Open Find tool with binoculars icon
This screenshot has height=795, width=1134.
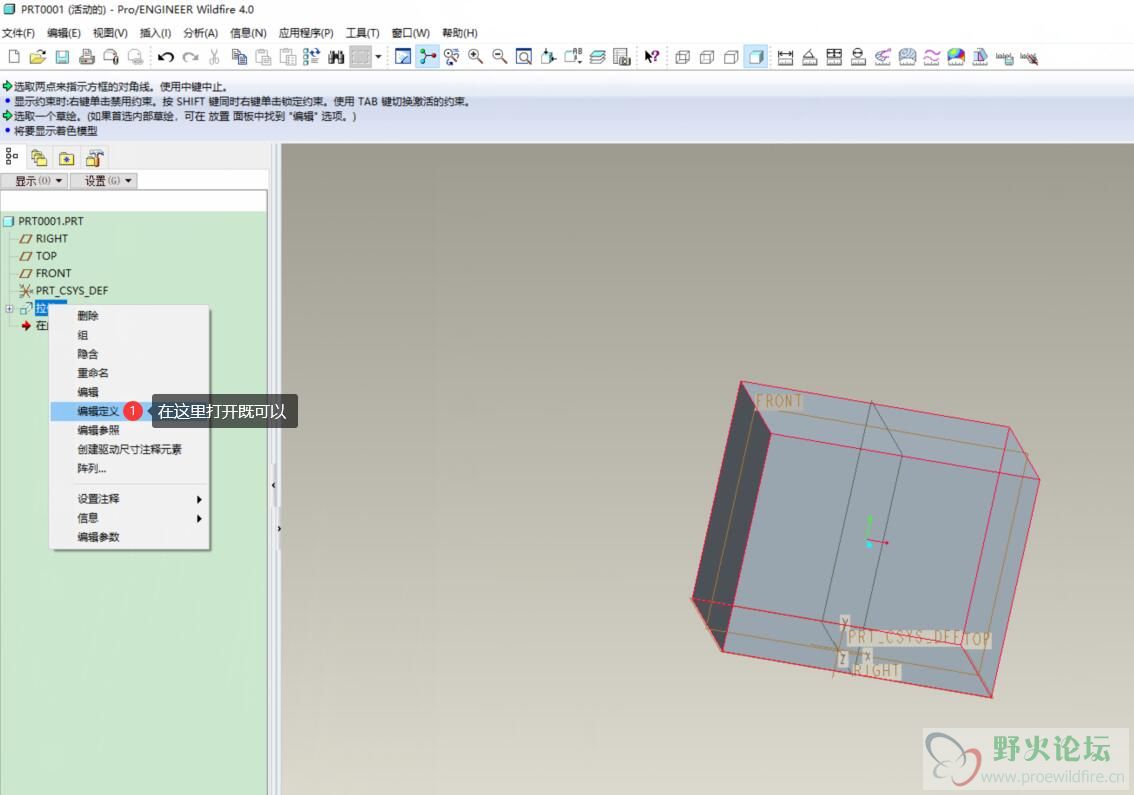coord(336,56)
